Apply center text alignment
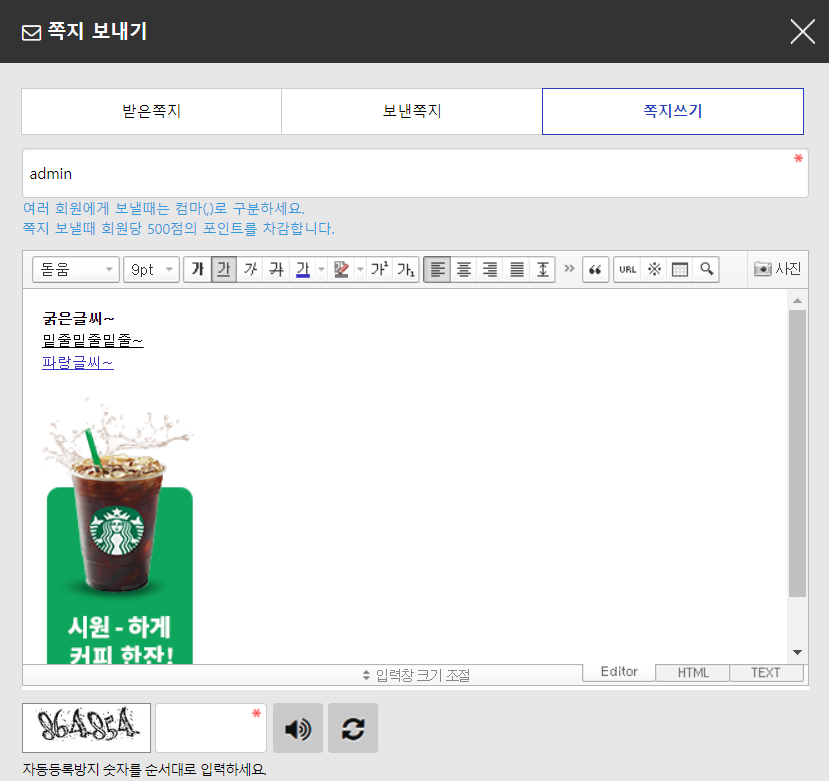 pos(462,269)
